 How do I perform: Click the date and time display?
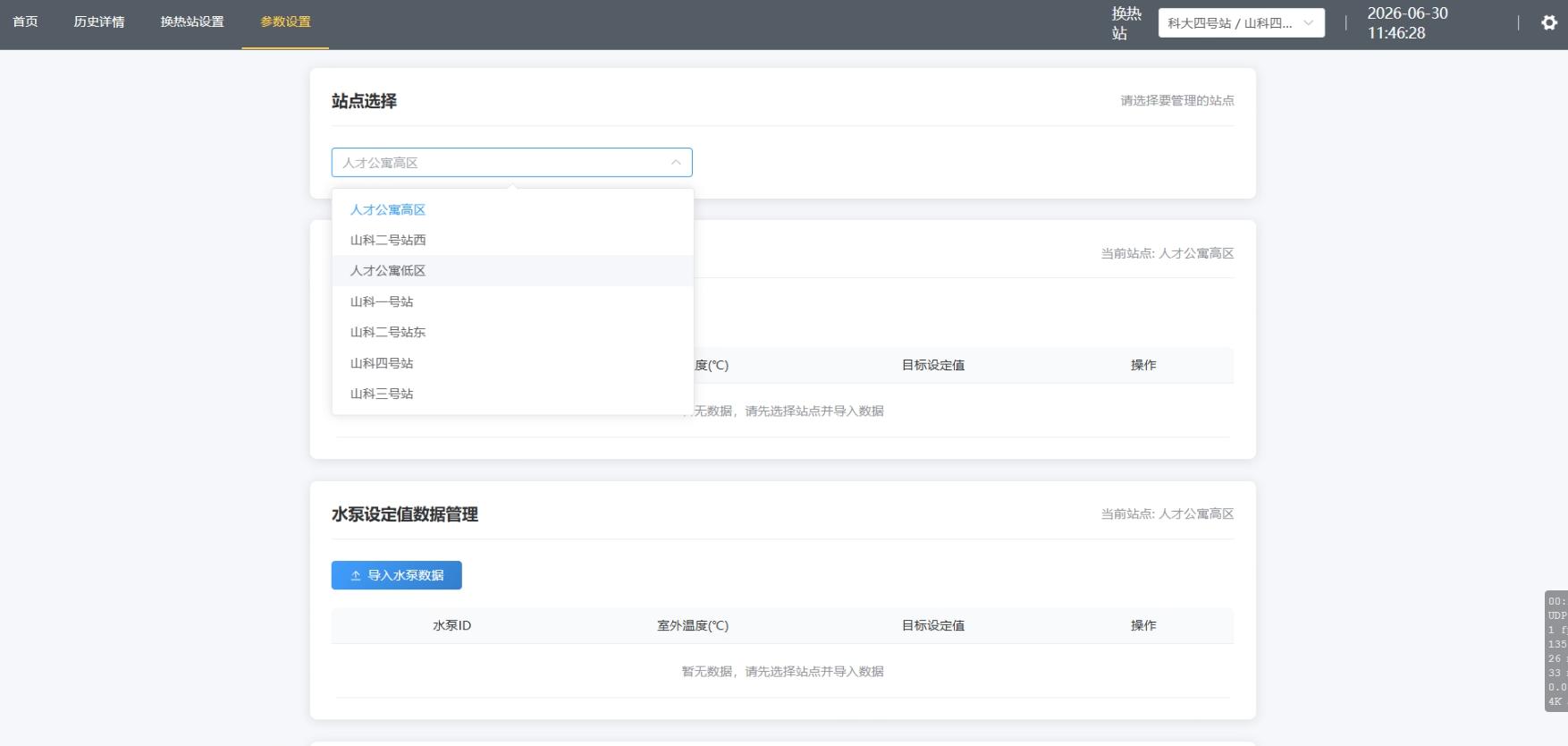click(x=1407, y=23)
